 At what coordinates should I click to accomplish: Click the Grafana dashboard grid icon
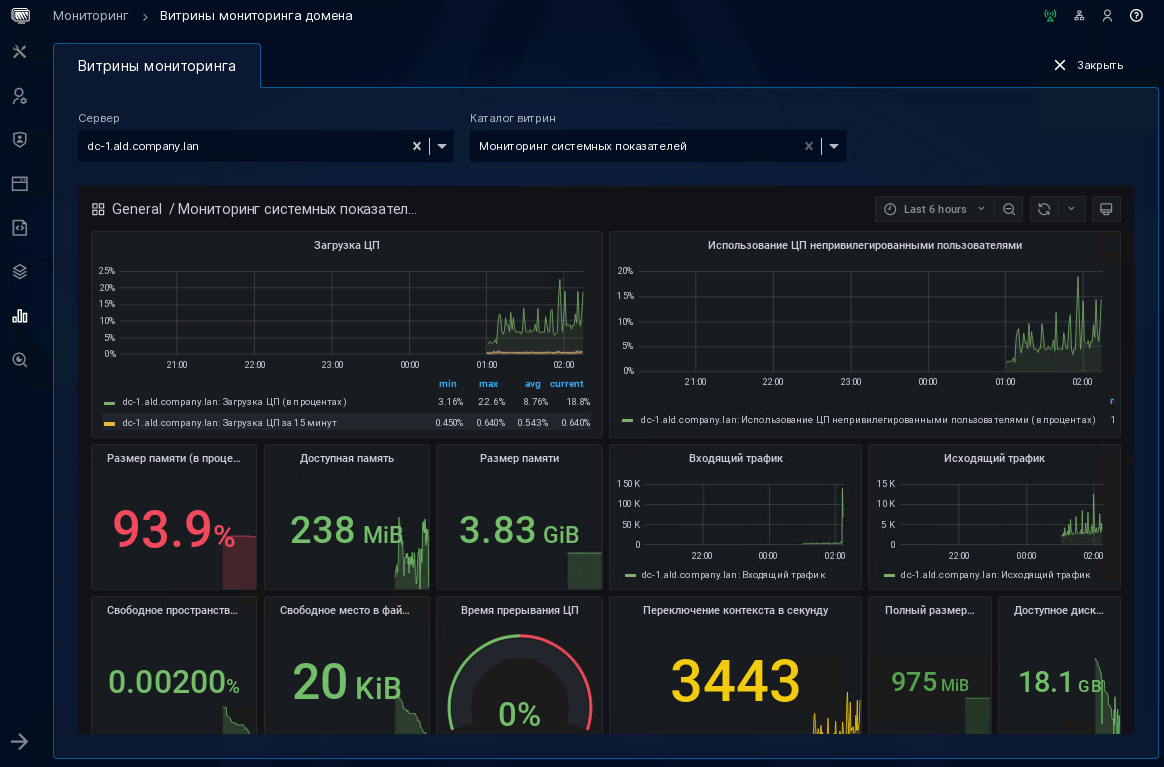tap(98, 209)
